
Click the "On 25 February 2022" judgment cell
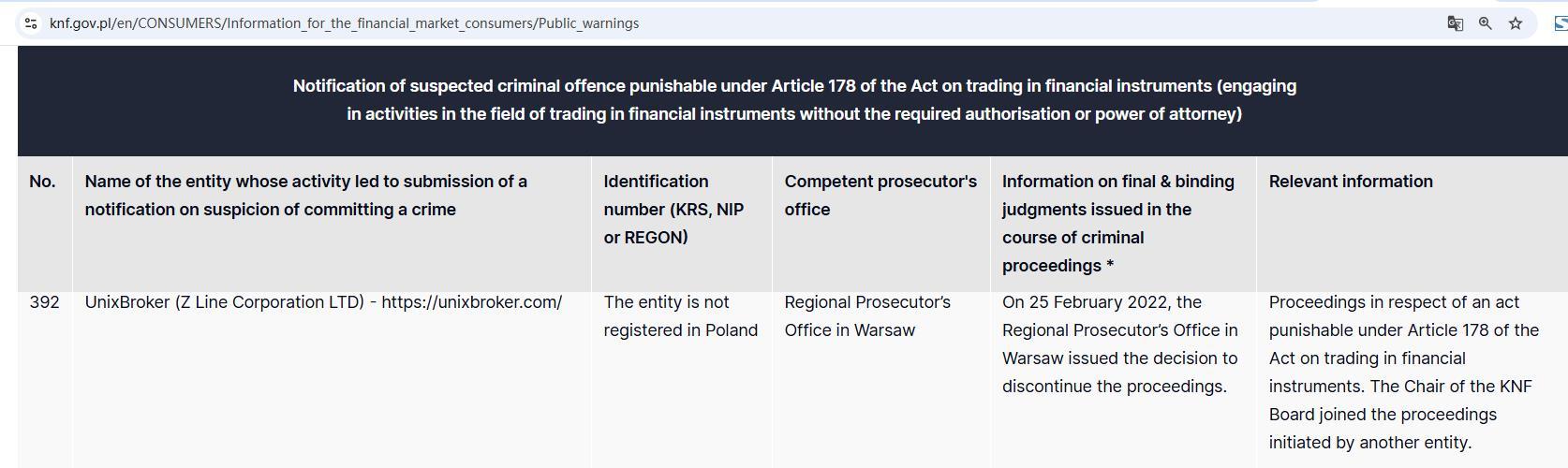1118,344
